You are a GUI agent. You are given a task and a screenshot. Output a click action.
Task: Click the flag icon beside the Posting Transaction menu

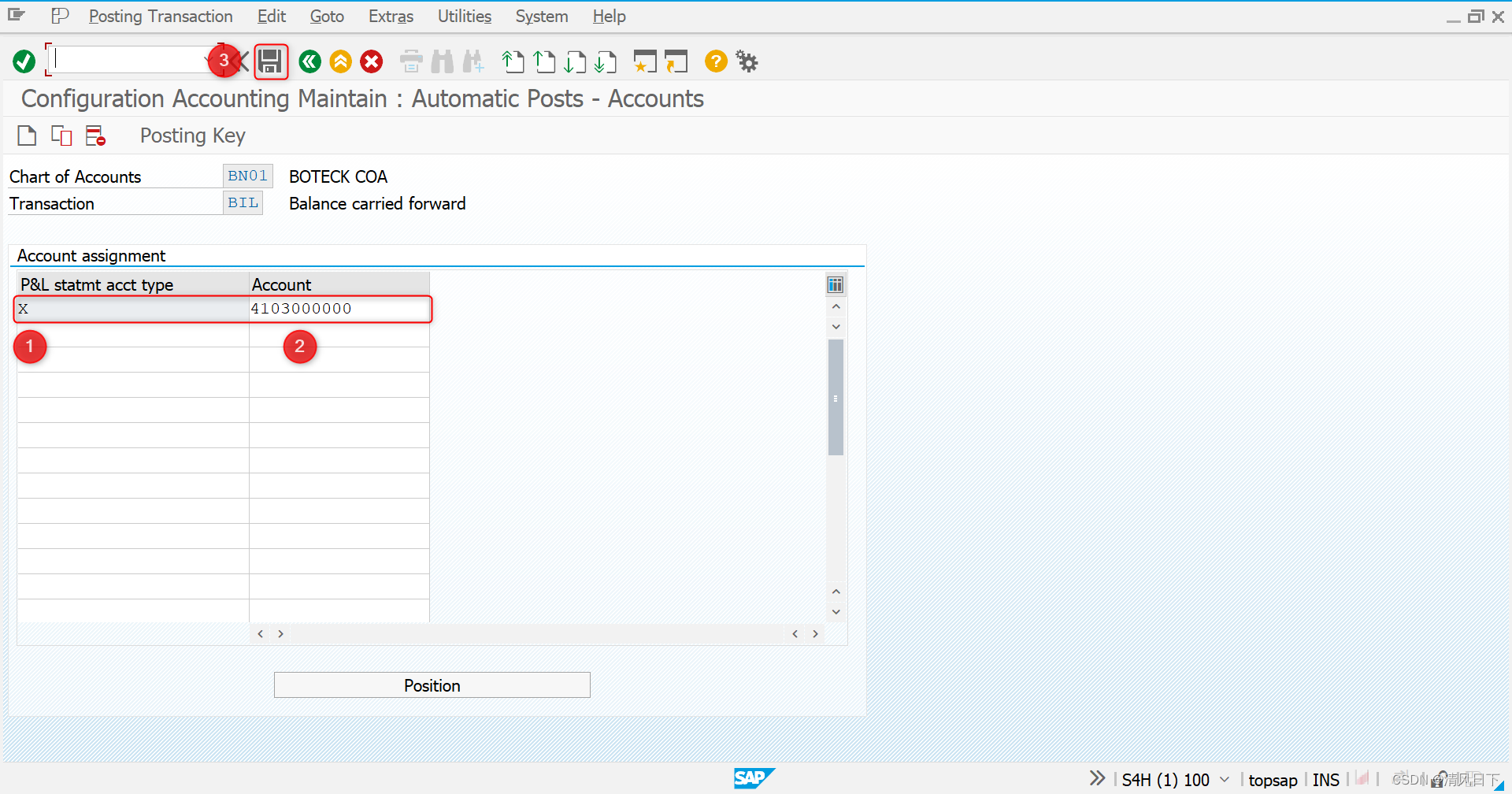coord(60,16)
